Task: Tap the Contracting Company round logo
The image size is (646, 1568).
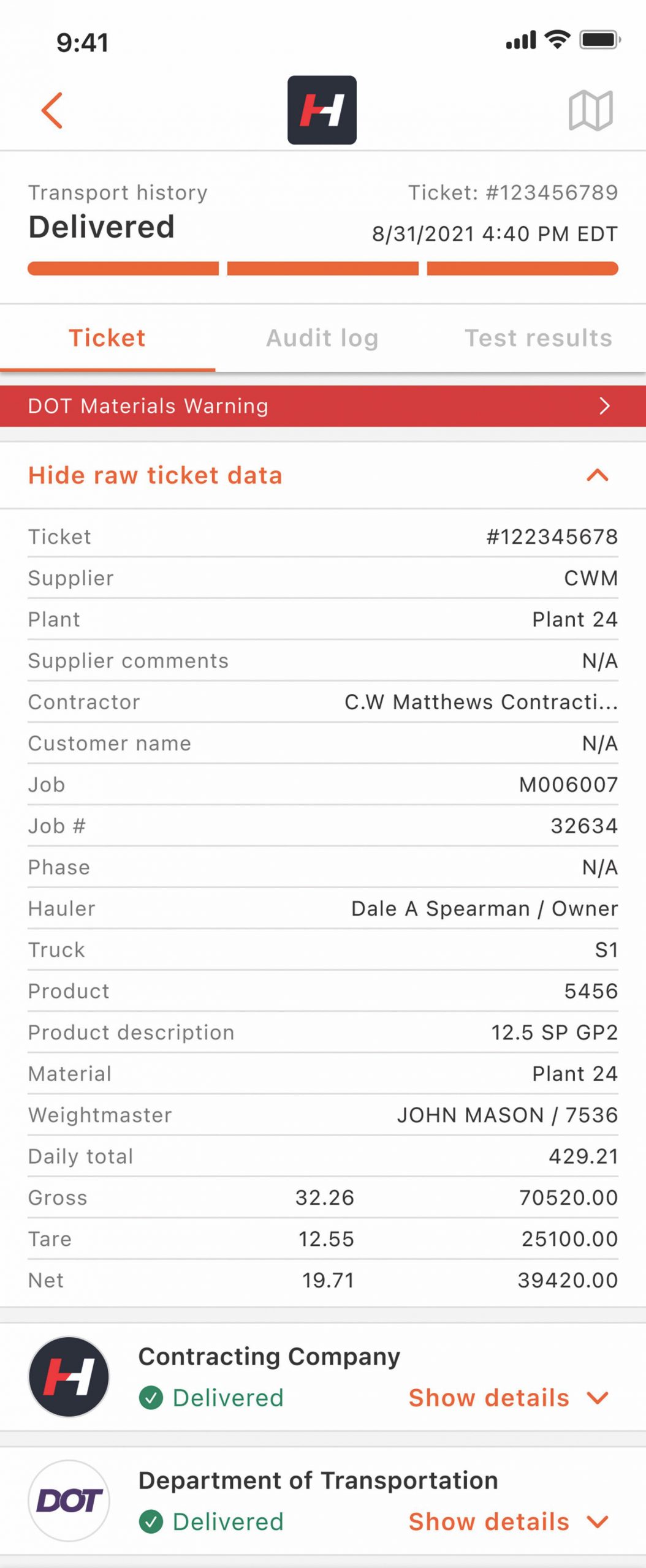Action: (69, 1376)
